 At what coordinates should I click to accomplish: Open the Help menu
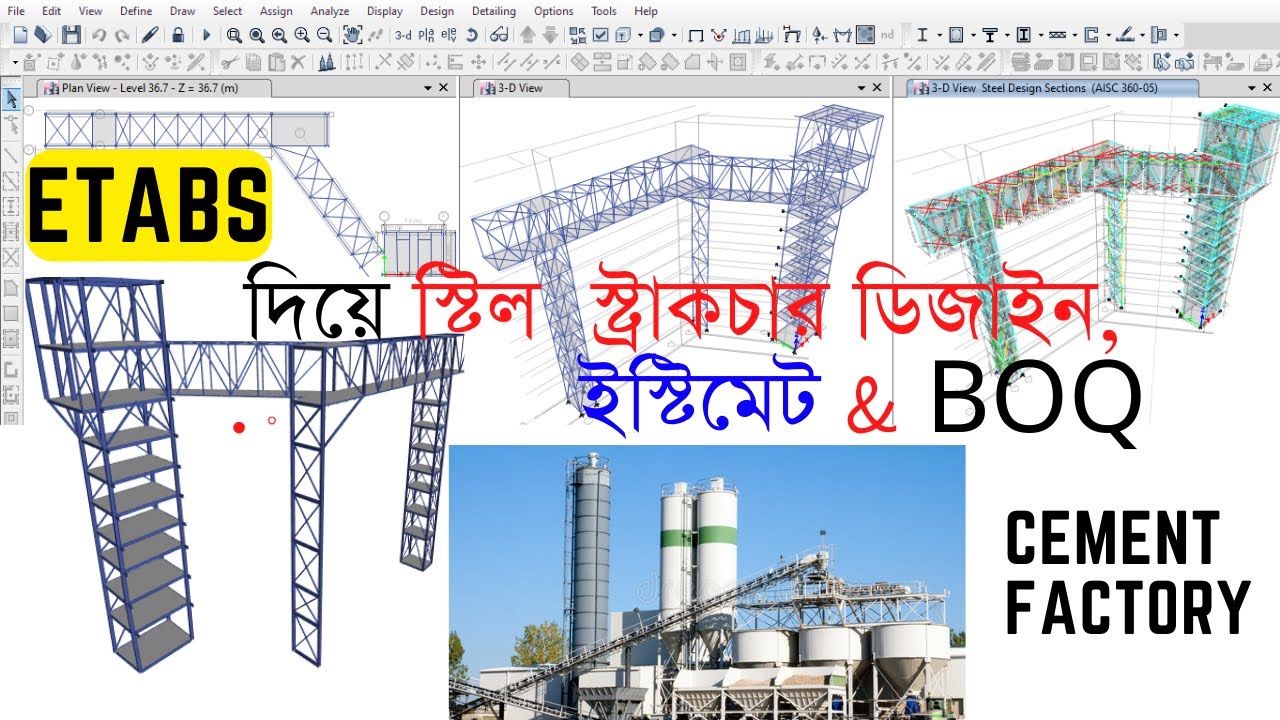tap(646, 11)
